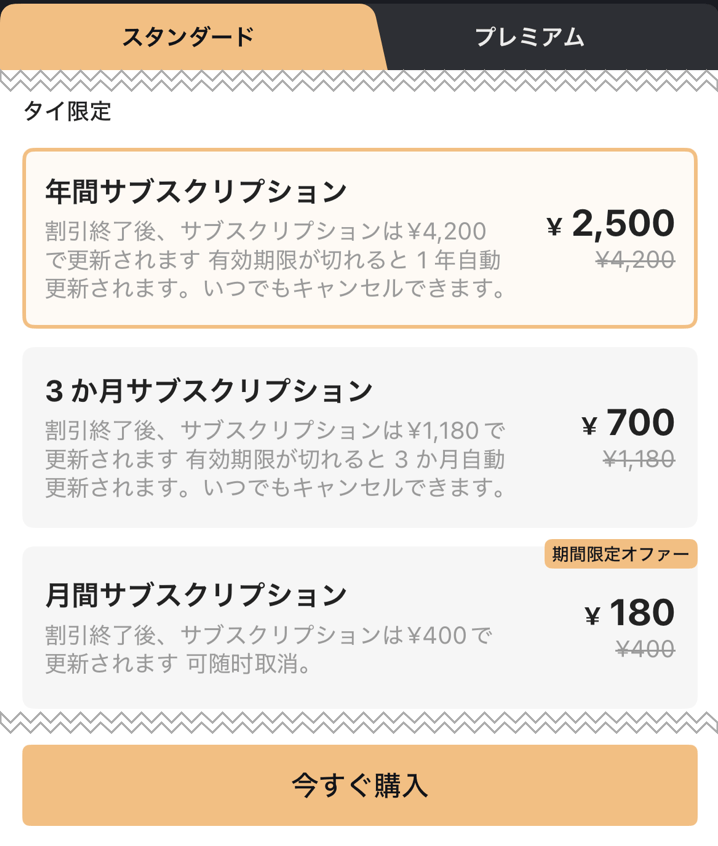Viewport: 718px width, 846px height.
Task: Click the 180 monthly price
Action: (641, 612)
